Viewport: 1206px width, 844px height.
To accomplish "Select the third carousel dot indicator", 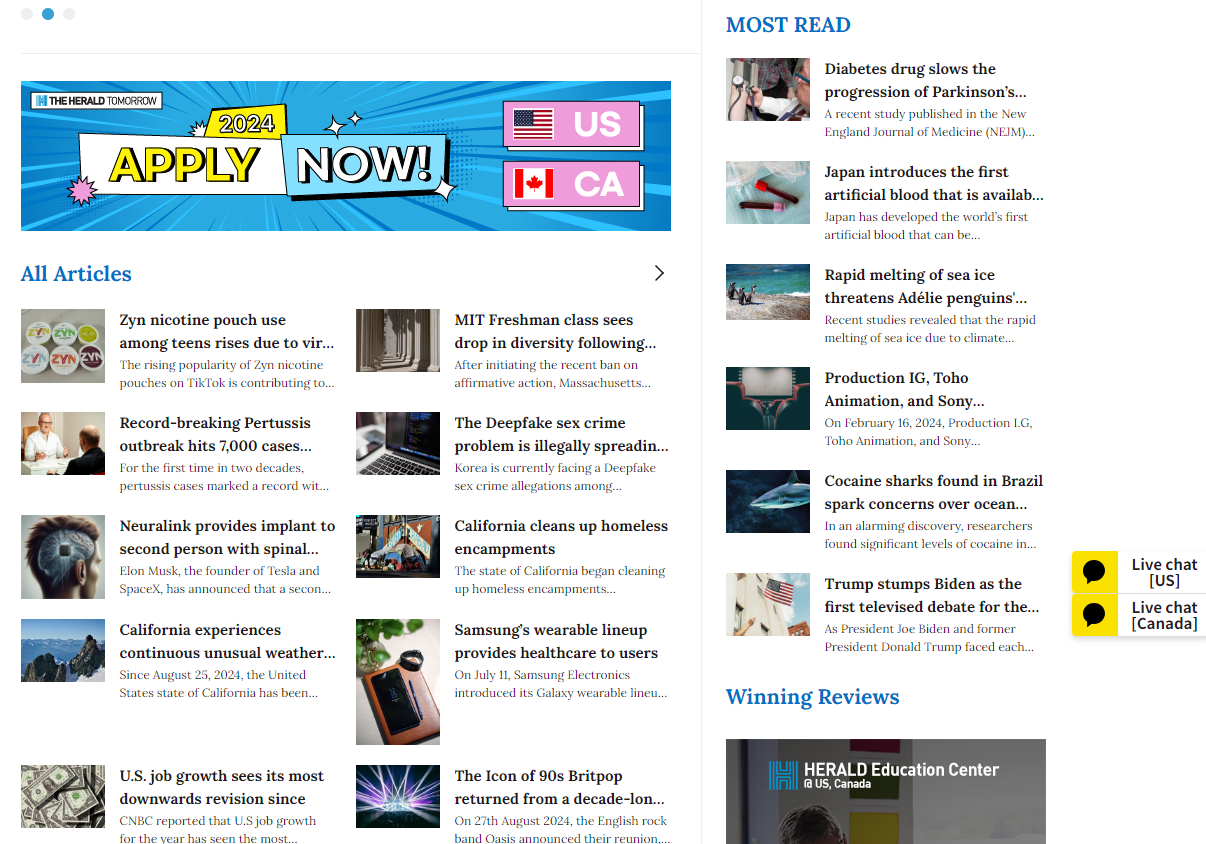I will 69,14.
